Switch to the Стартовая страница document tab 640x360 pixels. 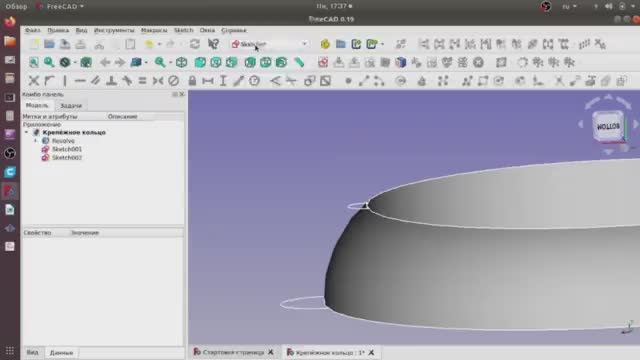coord(233,352)
